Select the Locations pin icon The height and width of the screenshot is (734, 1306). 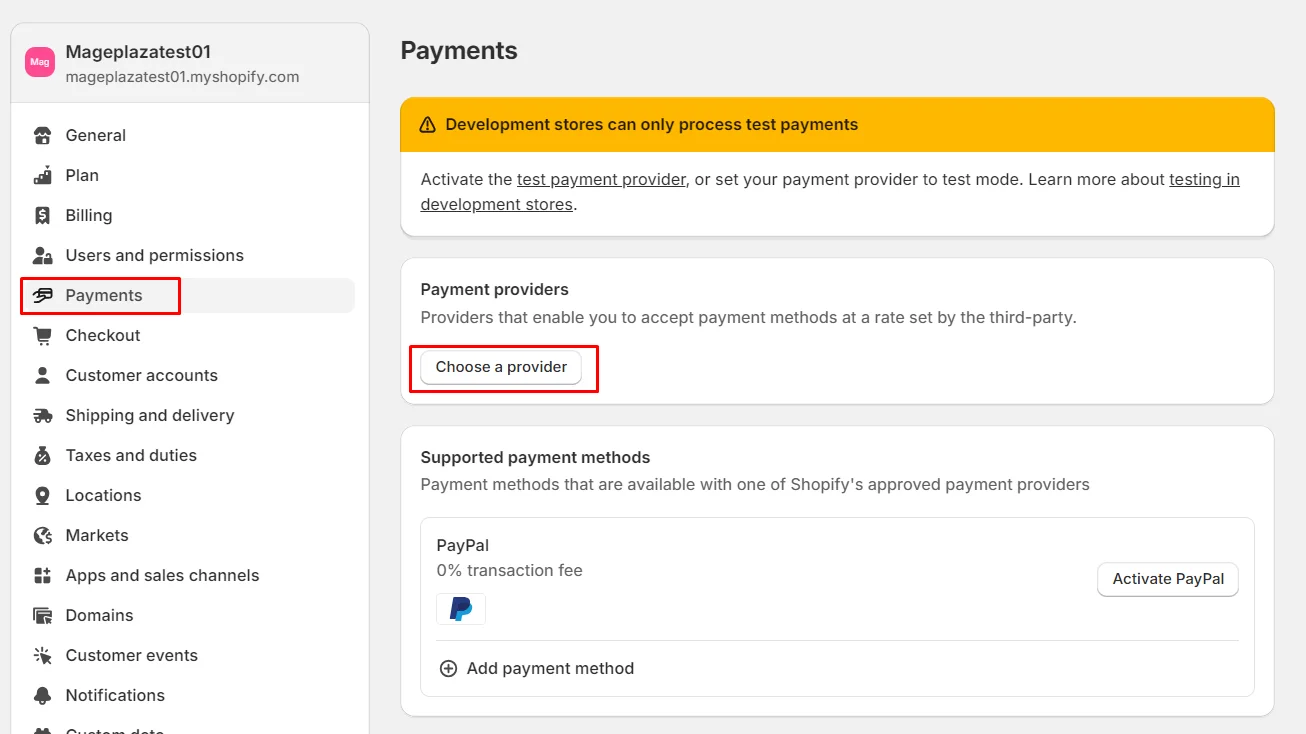[42, 495]
